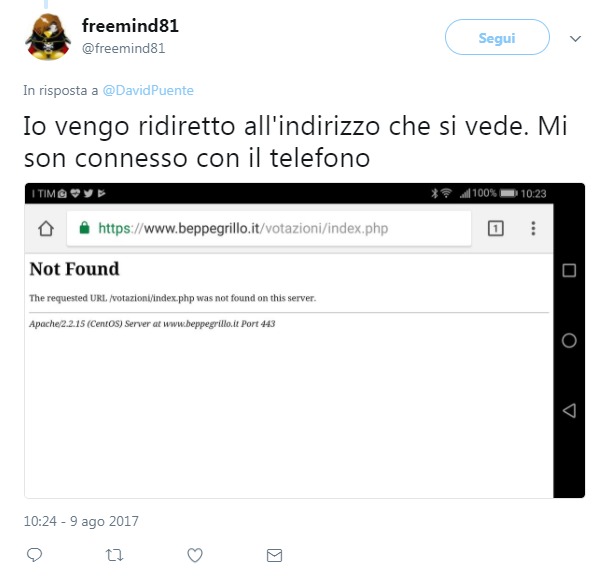Enlarge the attached phone screenshot image

point(305,341)
